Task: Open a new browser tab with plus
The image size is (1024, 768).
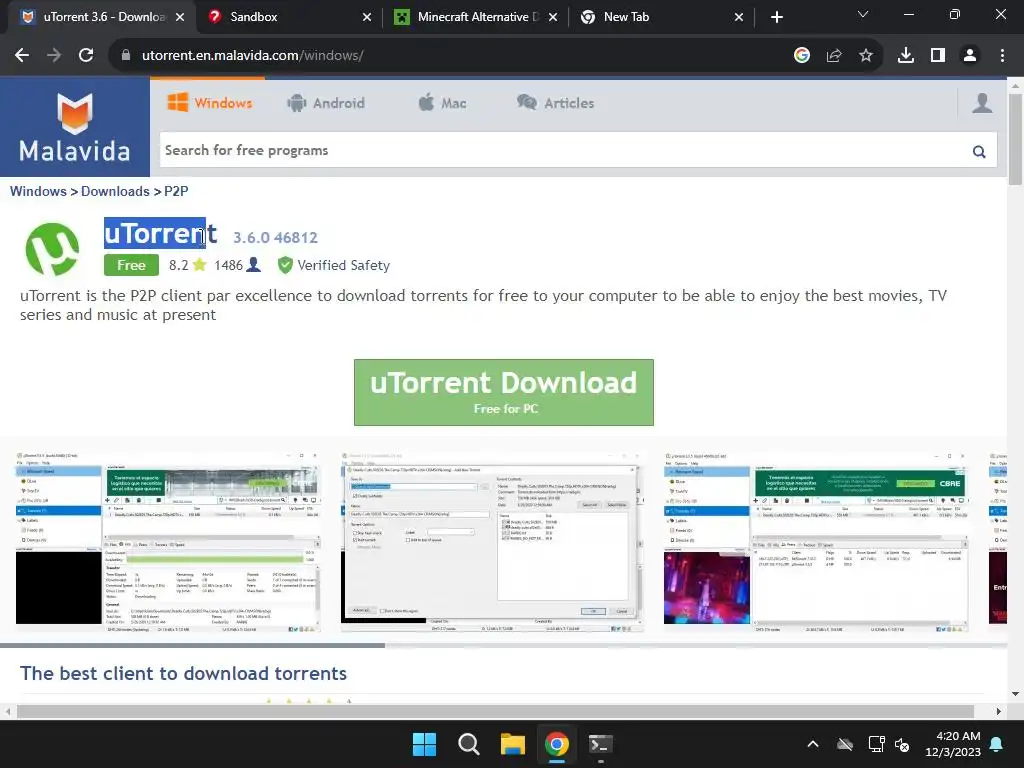Action: click(776, 17)
